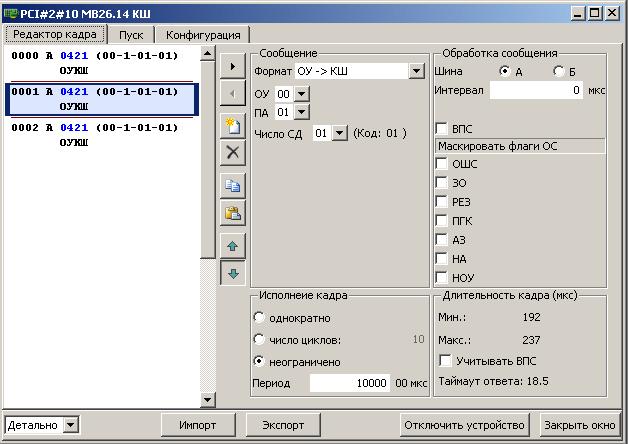Viewport: 628px width, 444px height.
Task: Click the right-arrow insert message button
Action: coord(233,66)
